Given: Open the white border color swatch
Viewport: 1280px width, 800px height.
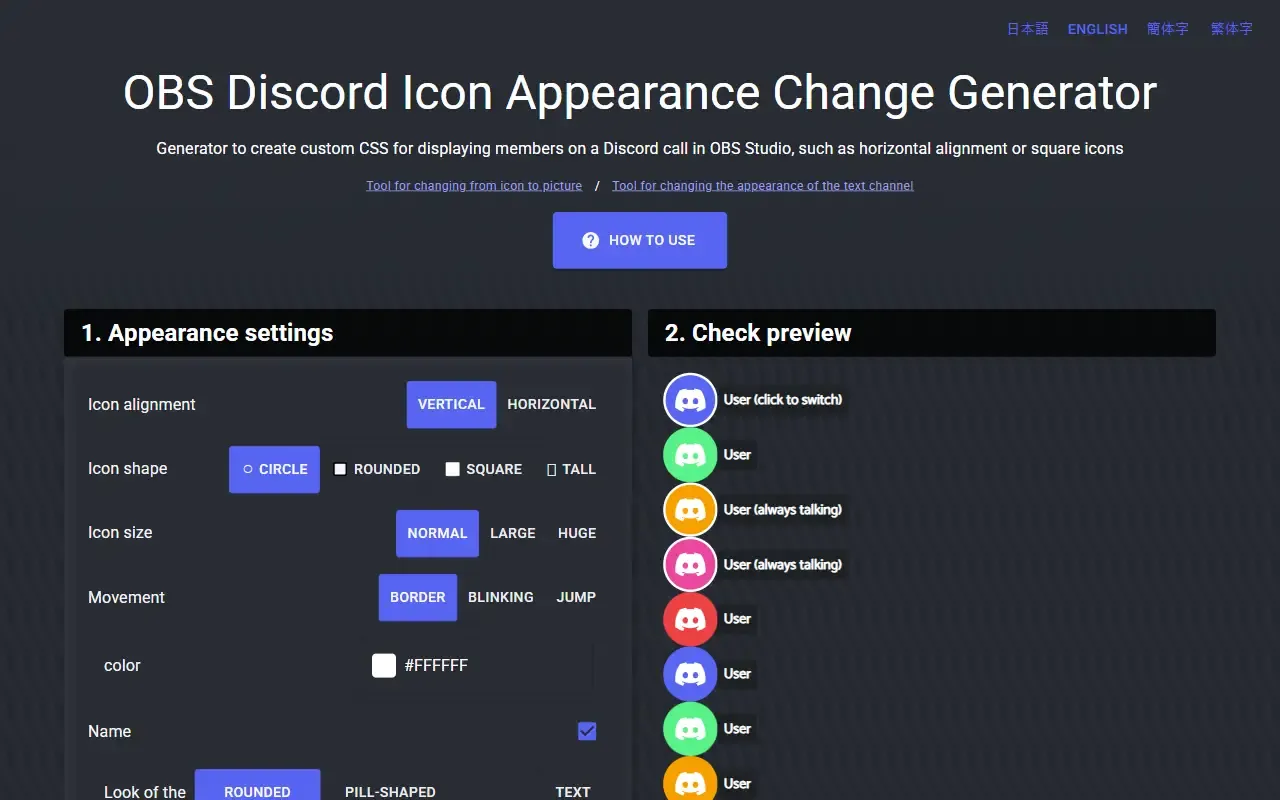Looking at the screenshot, I should click(x=384, y=665).
